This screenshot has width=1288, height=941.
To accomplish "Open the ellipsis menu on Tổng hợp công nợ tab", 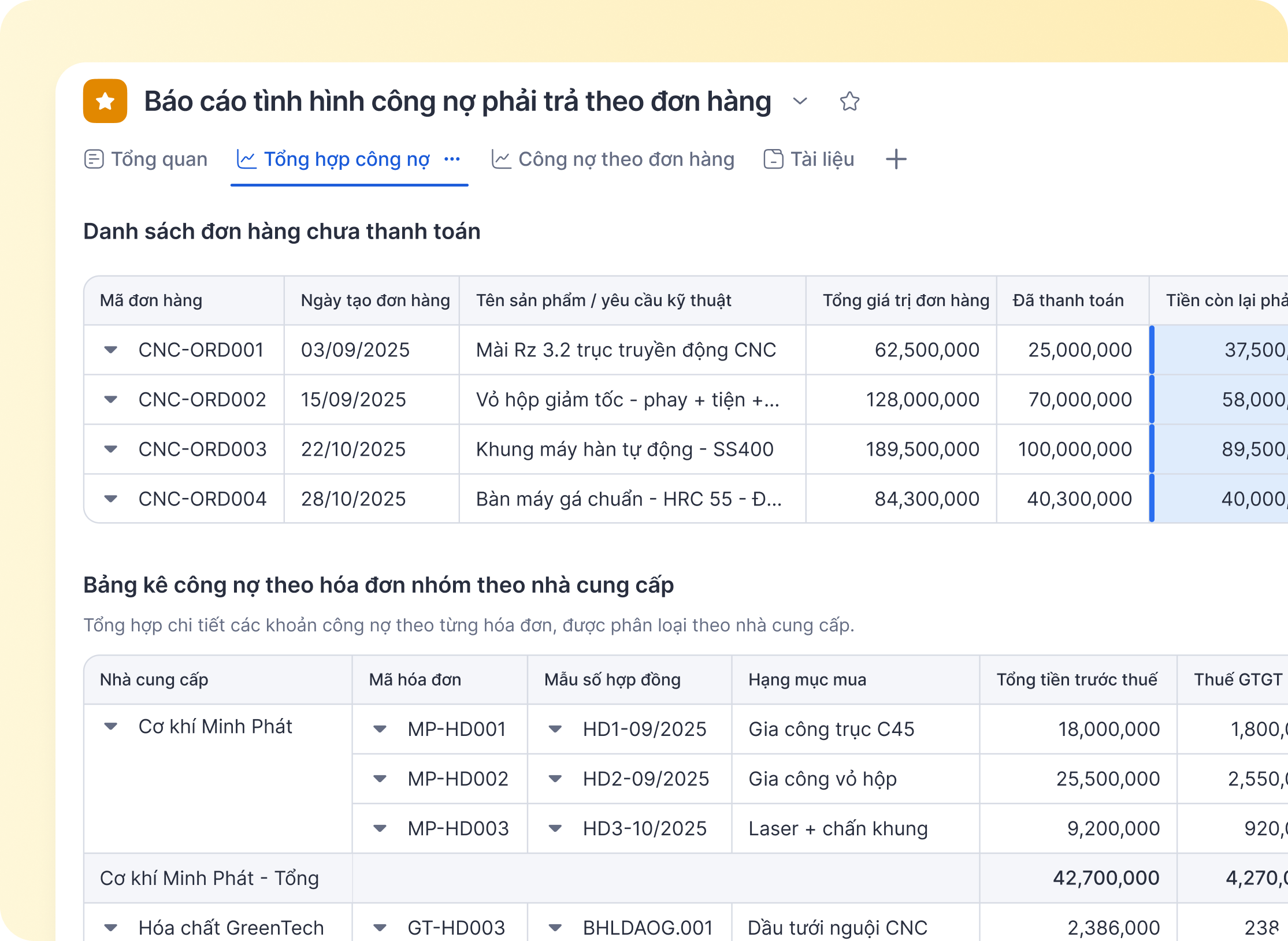I will tap(452, 159).
